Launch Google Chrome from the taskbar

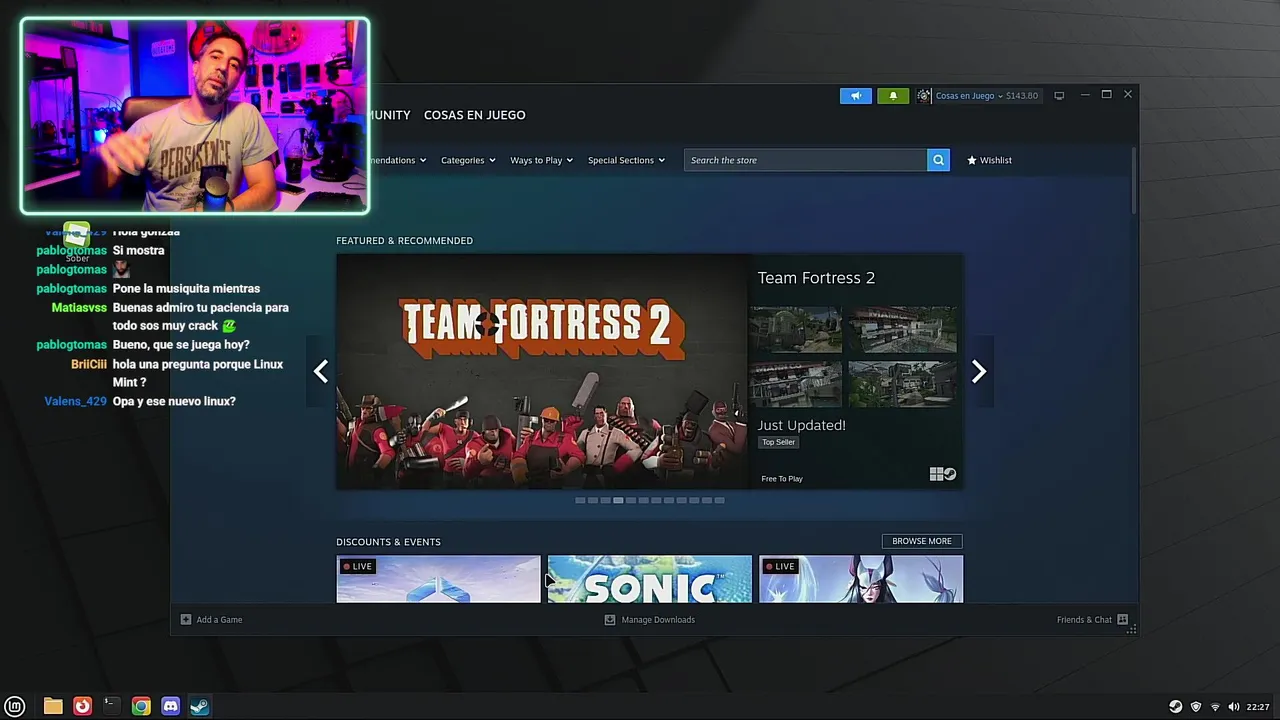[x=141, y=706]
